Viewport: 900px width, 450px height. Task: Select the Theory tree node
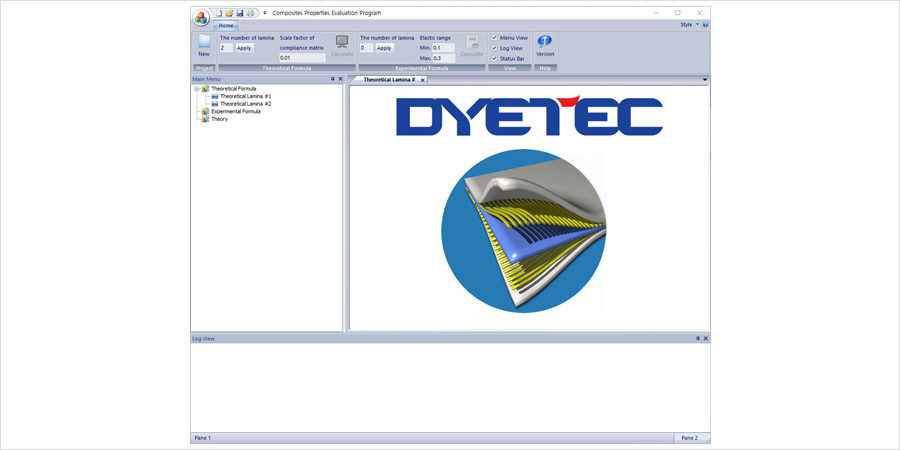(219, 119)
